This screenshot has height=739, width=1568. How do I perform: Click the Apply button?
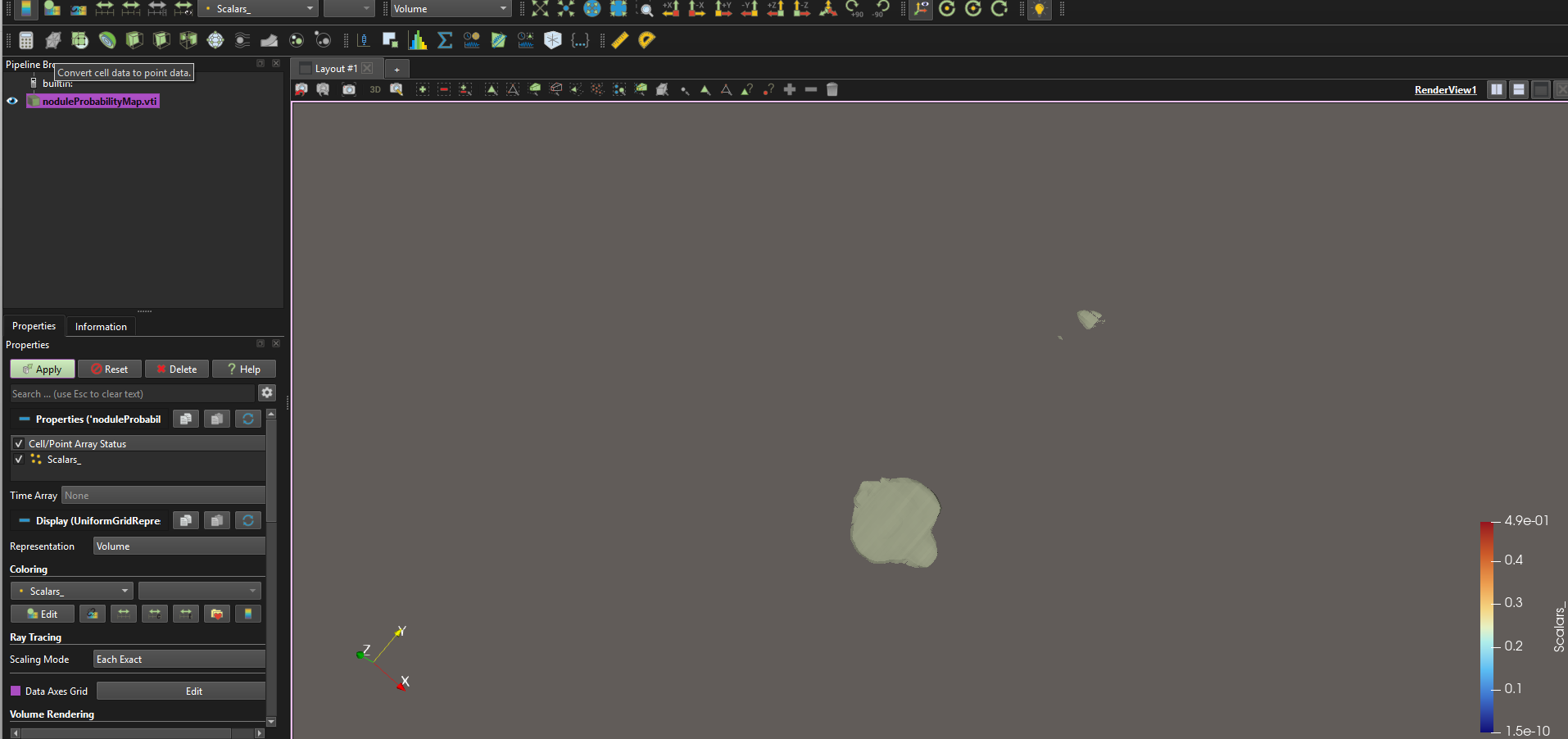pos(43,369)
